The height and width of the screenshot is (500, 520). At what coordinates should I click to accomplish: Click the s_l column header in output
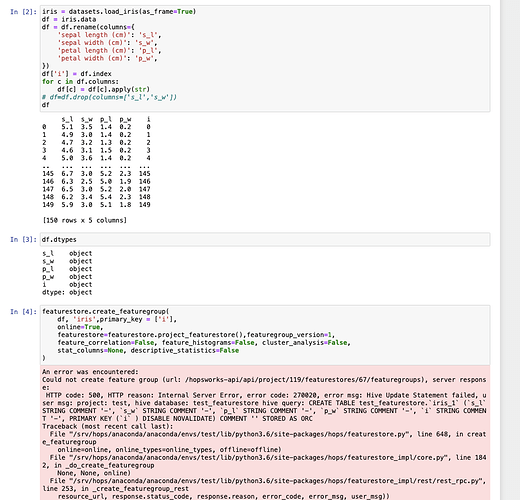click(x=67, y=119)
